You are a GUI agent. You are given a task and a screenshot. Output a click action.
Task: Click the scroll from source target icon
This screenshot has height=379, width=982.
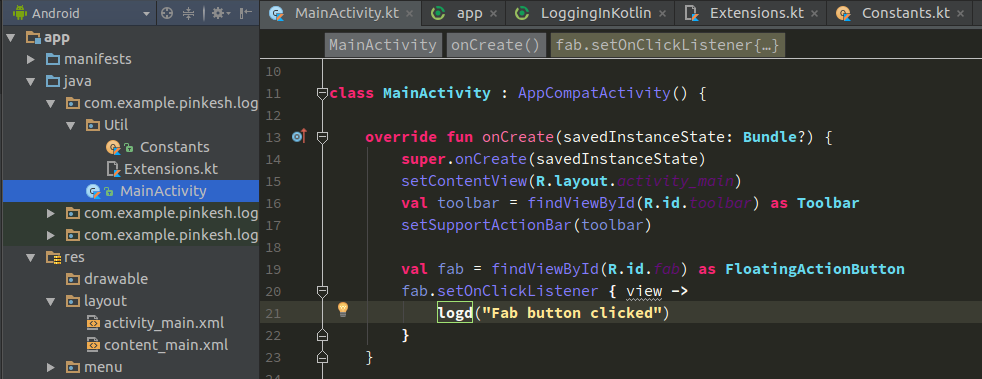167,13
